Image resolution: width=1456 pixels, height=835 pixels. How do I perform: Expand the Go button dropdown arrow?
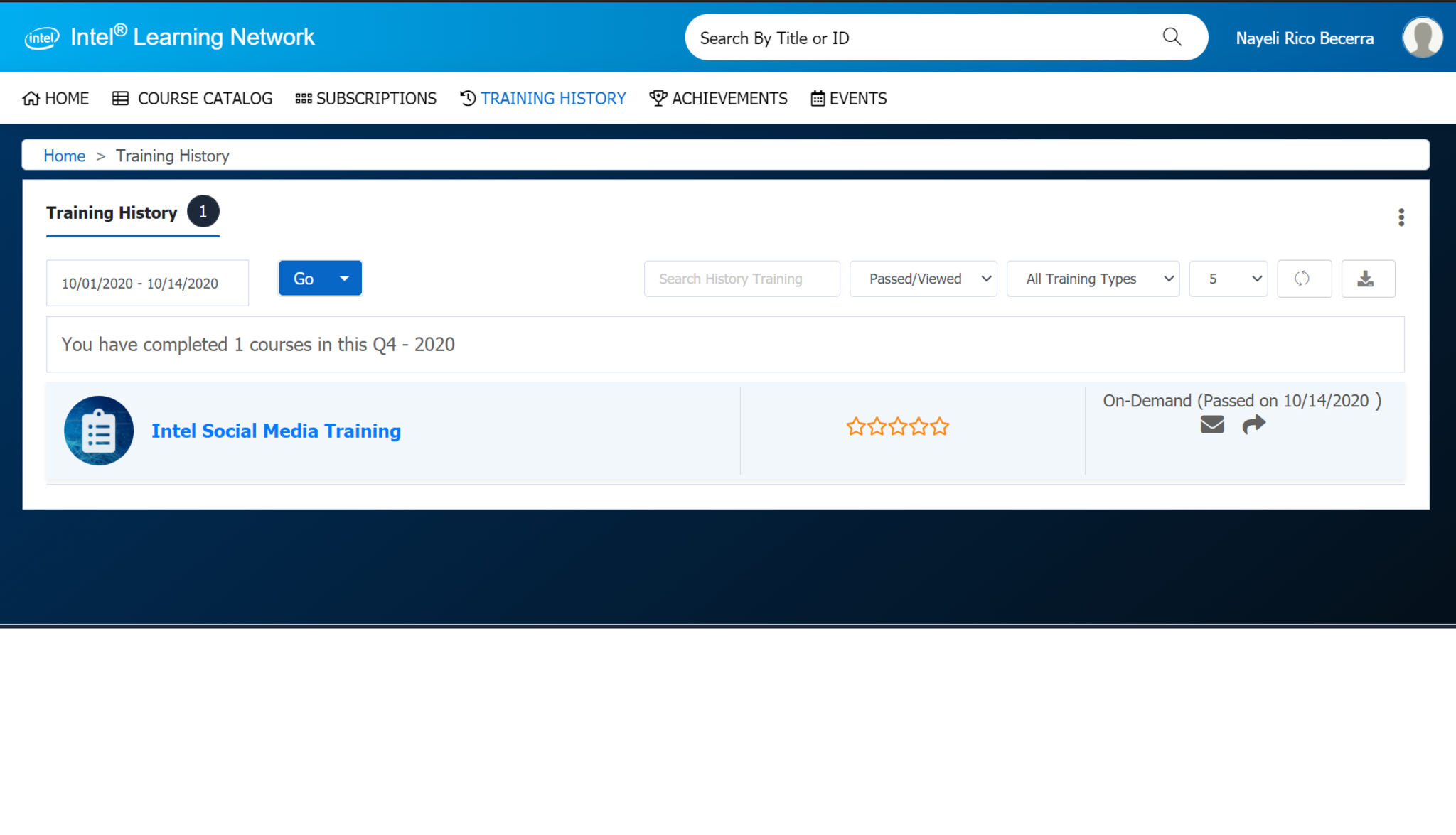(x=345, y=279)
